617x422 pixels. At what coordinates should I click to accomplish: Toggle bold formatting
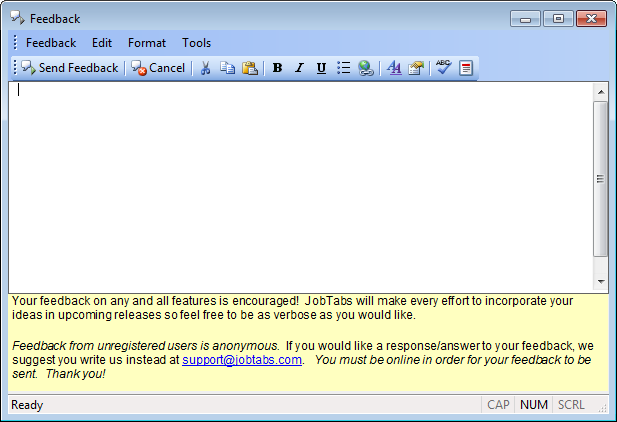[277, 68]
